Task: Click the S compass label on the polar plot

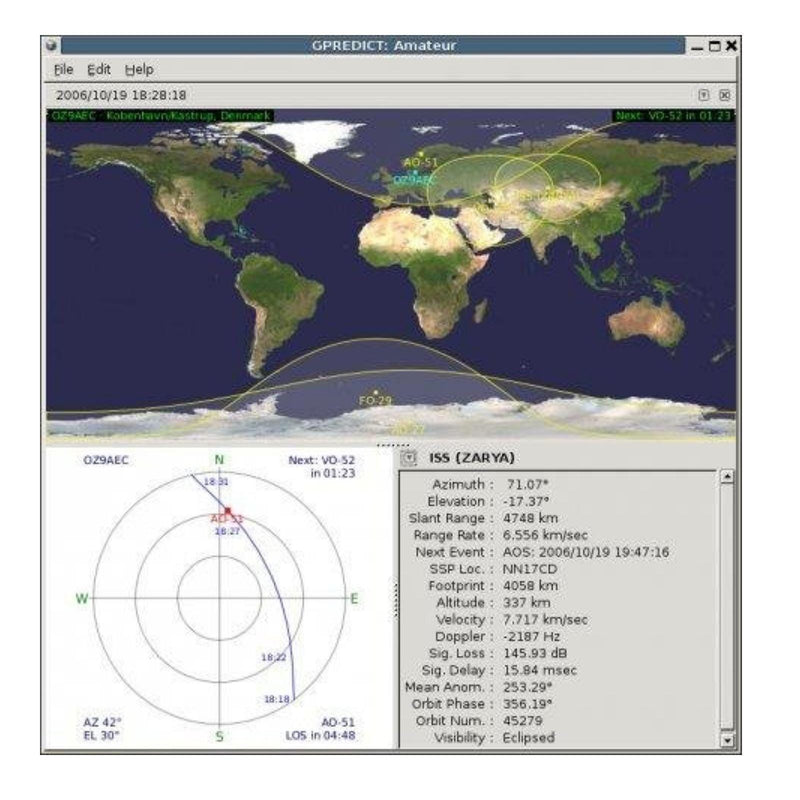Action: (x=219, y=737)
